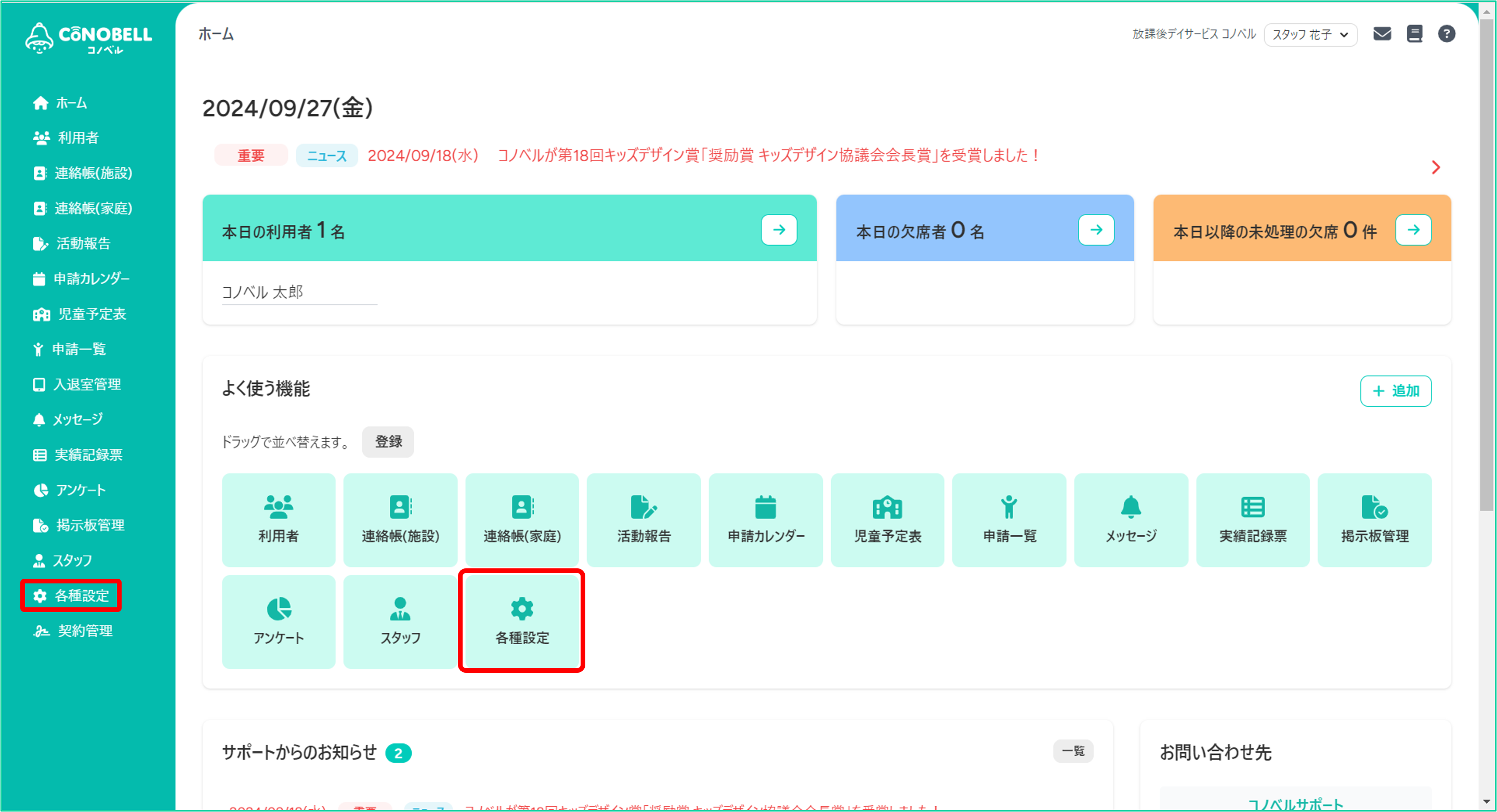The height and width of the screenshot is (812, 1497).
Task: Select 連絡帳(家庭) in the sidebar
Action: point(83,208)
